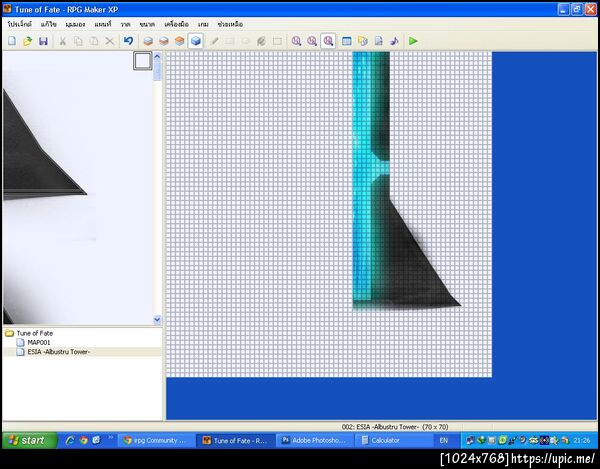
Task: Open a project with the folder icon
Action: (28, 41)
